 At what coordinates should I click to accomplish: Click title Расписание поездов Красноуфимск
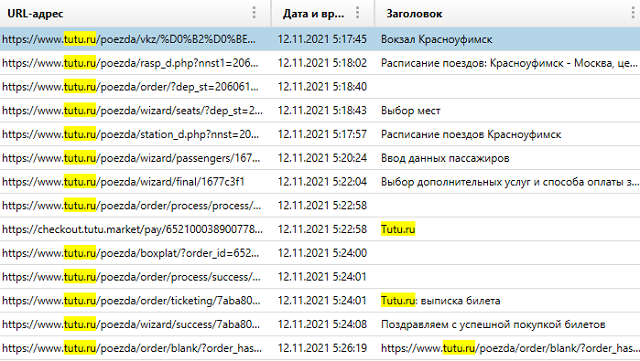pos(471,134)
